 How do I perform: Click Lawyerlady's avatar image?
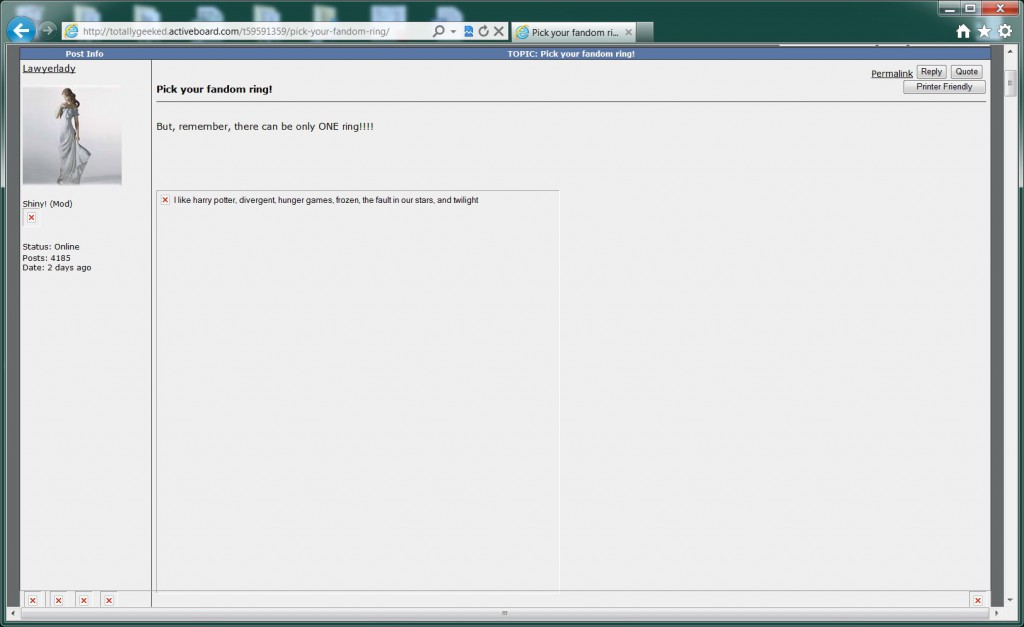coord(71,135)
